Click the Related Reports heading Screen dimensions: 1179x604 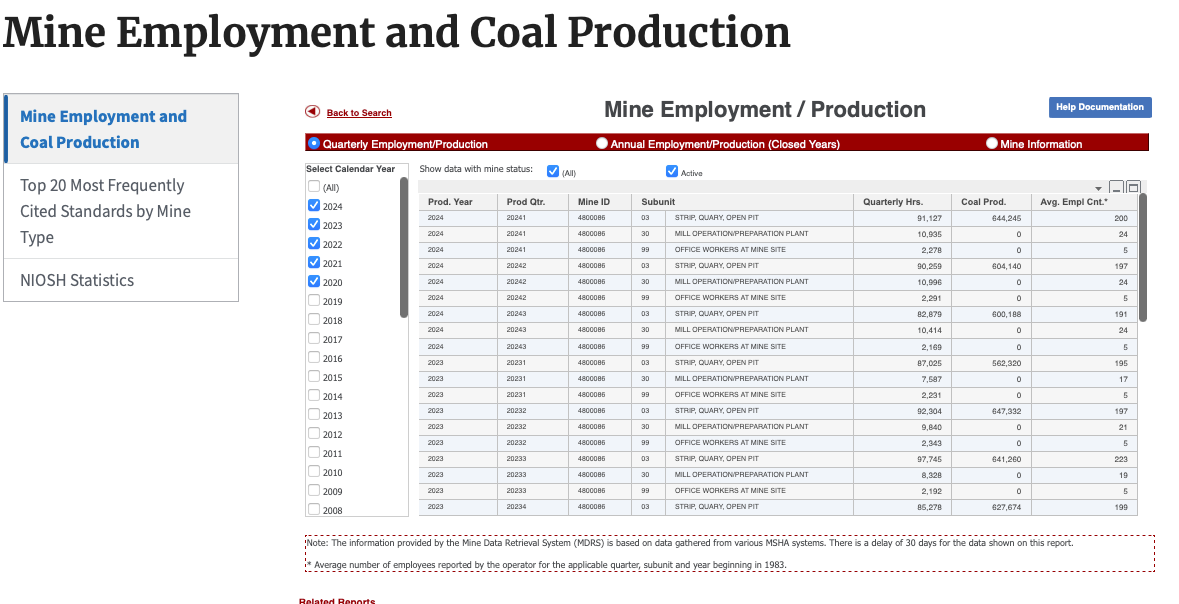pos(337,601)
